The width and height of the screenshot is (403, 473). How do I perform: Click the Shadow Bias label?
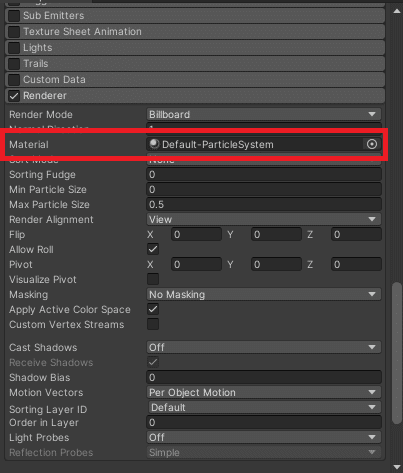pyautogui.click(x=40, y=377)
